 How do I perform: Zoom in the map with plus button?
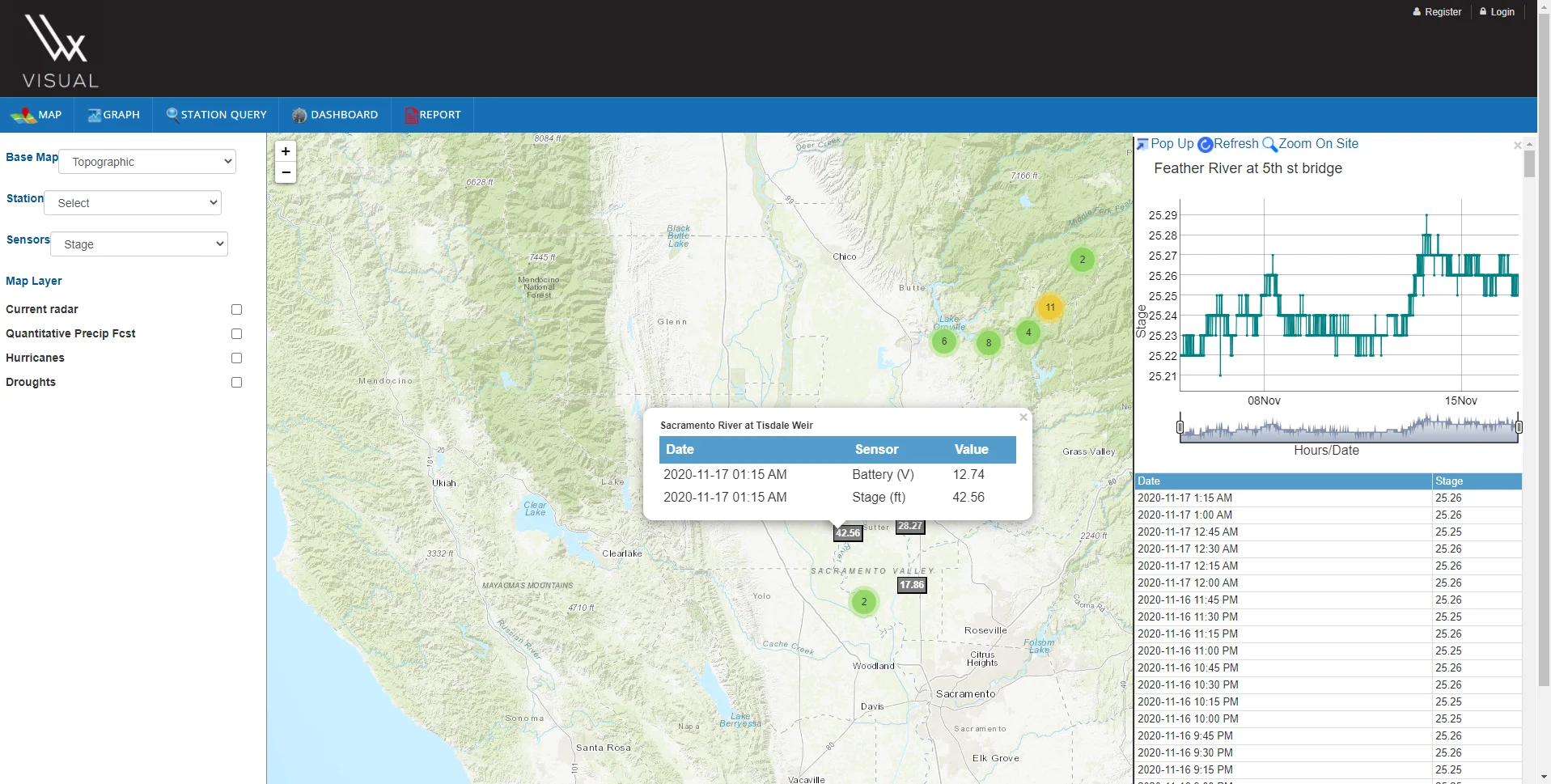coord(286,151)
